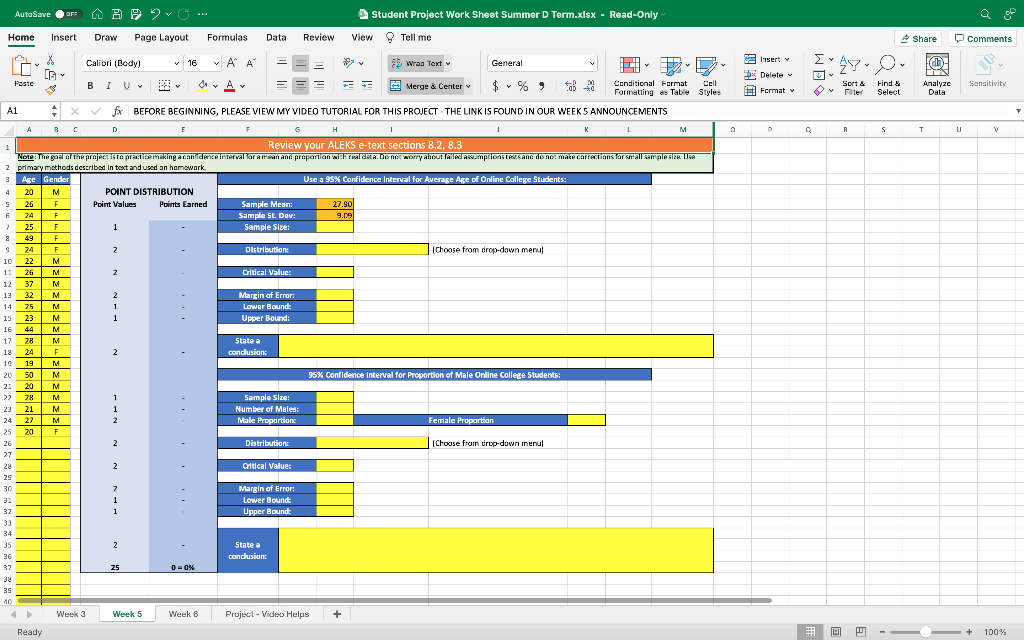Viewport: 1024px width, 640px height.
Task: Click Analyze Data
Action: click(x=936, y=75)
